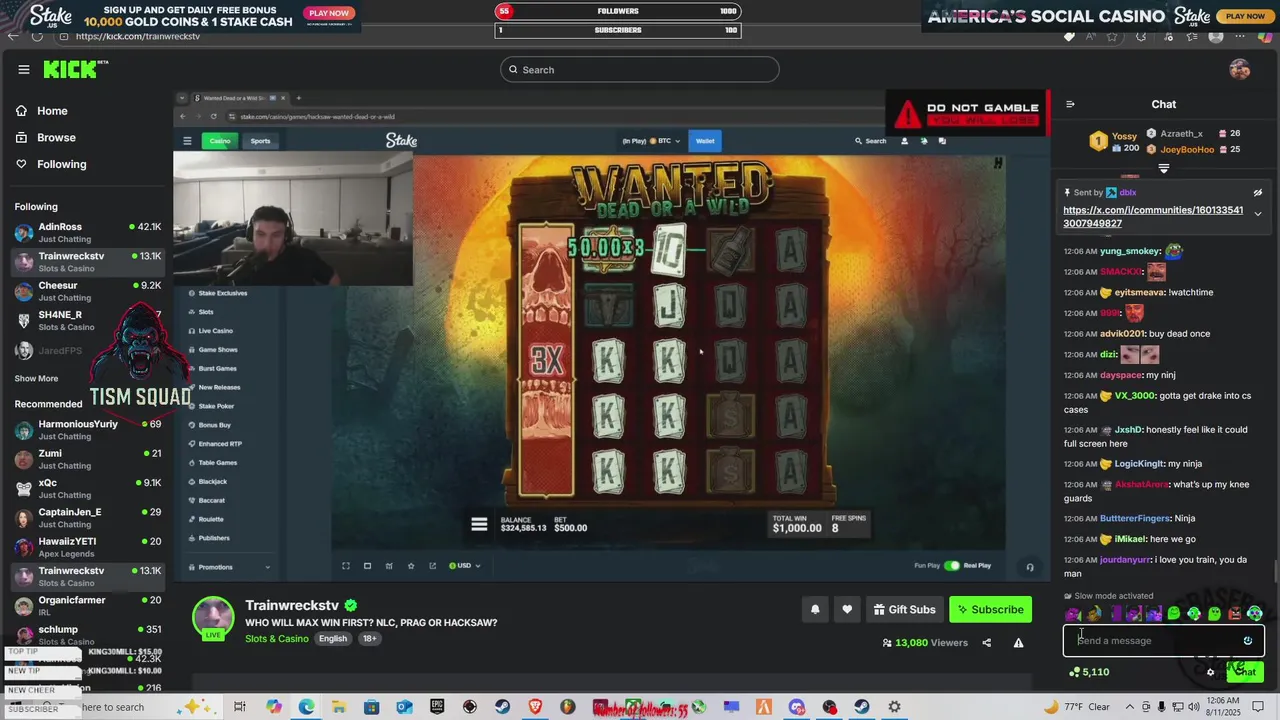1280x720 pixels.
Task: Select Casino tab in Stake
Action: tap(220, 141)
